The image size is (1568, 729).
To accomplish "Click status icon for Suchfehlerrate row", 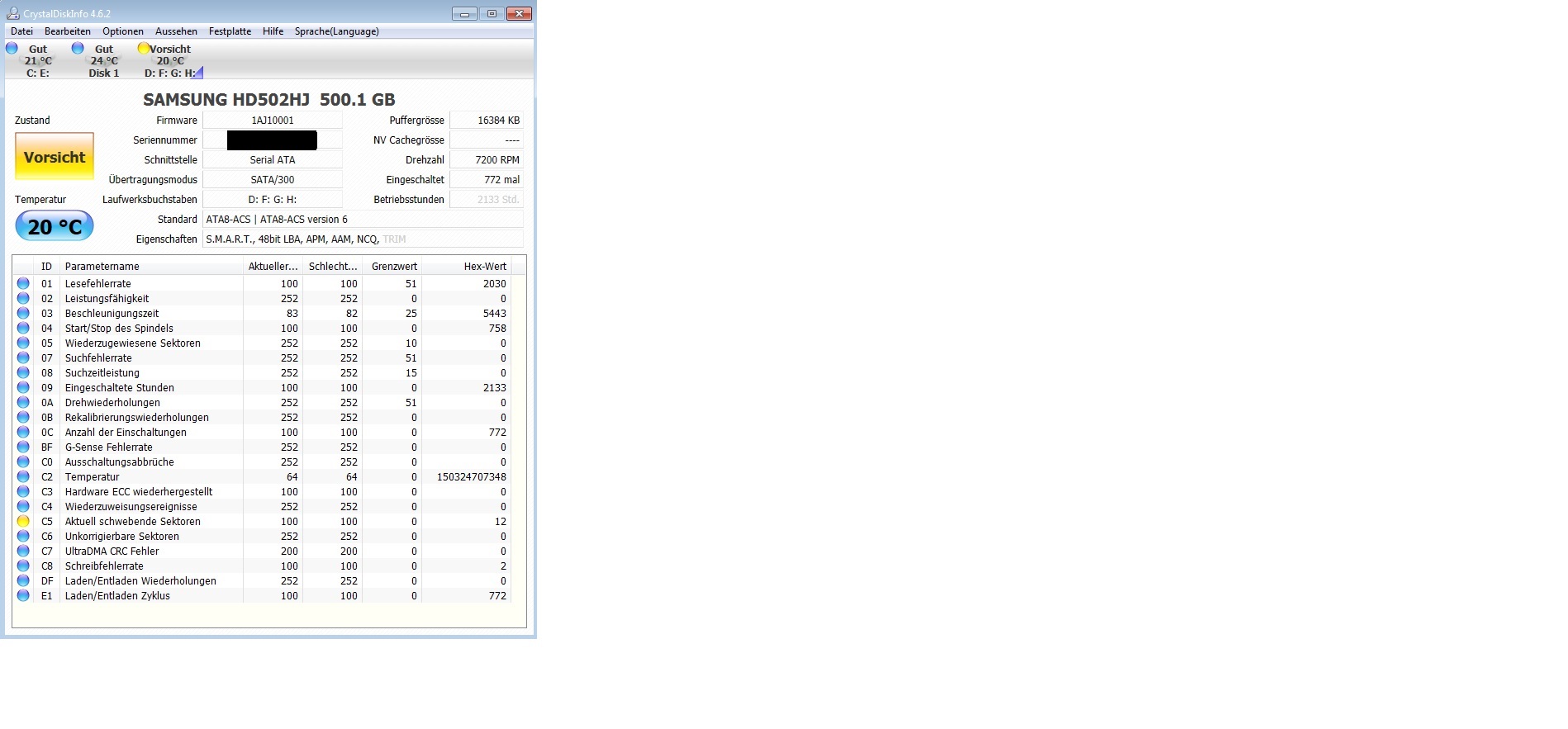I will tap(23, 357).
